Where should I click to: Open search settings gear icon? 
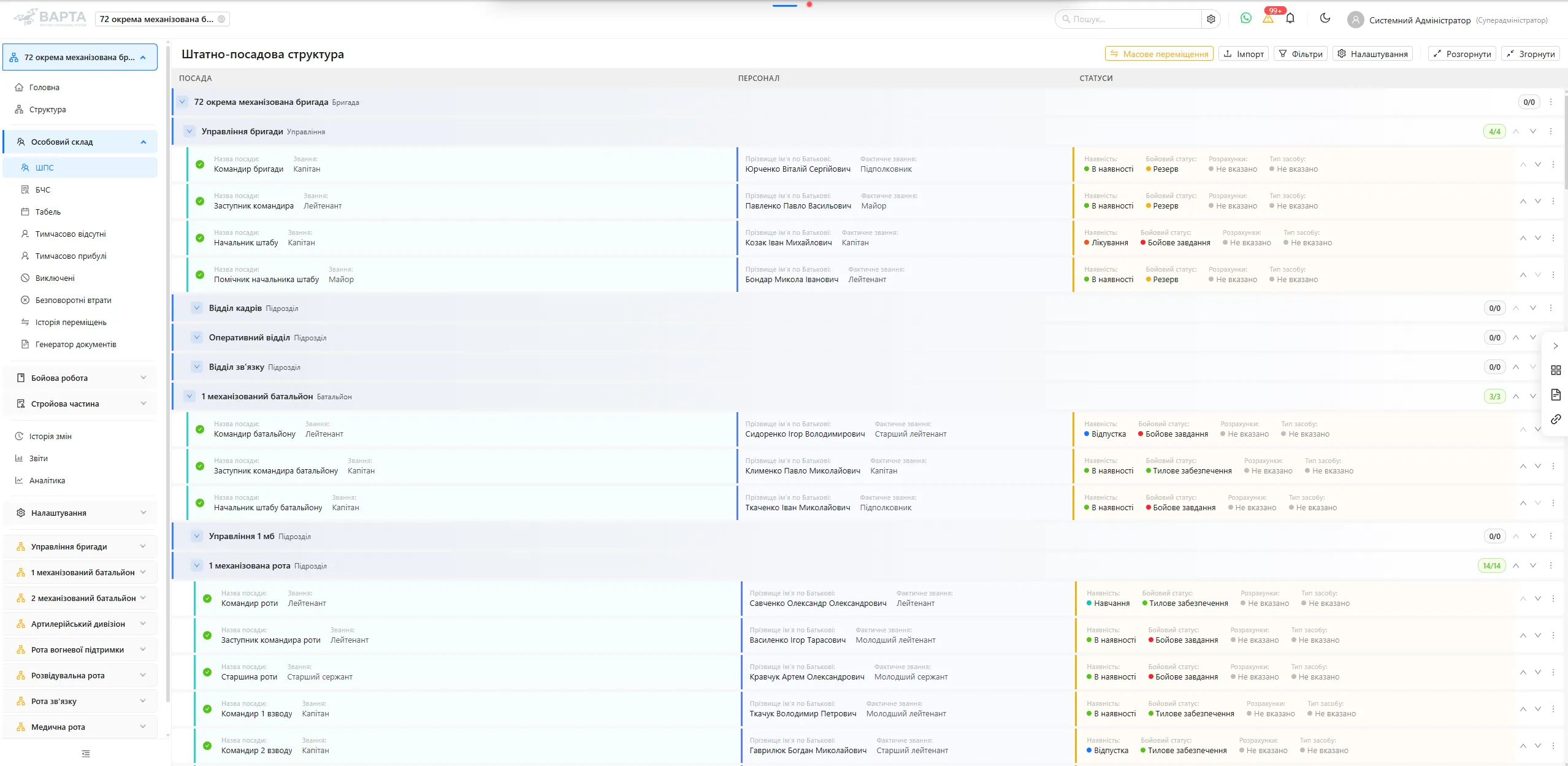tap(1211, 19)
